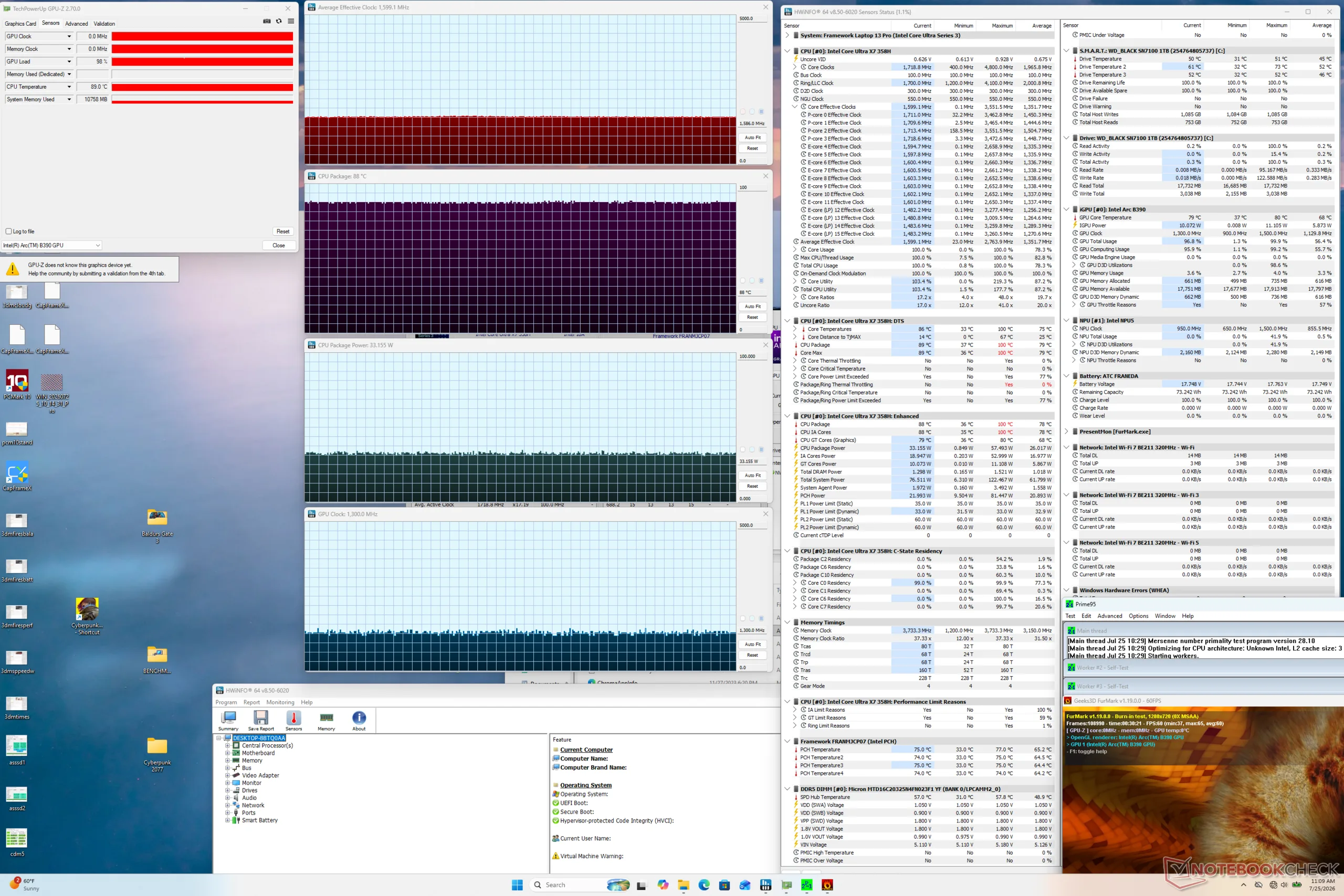The width and height of the screenshot is (1344, 896).
Task: Open the HWiNFO Program menu
Action: (226, 702)
